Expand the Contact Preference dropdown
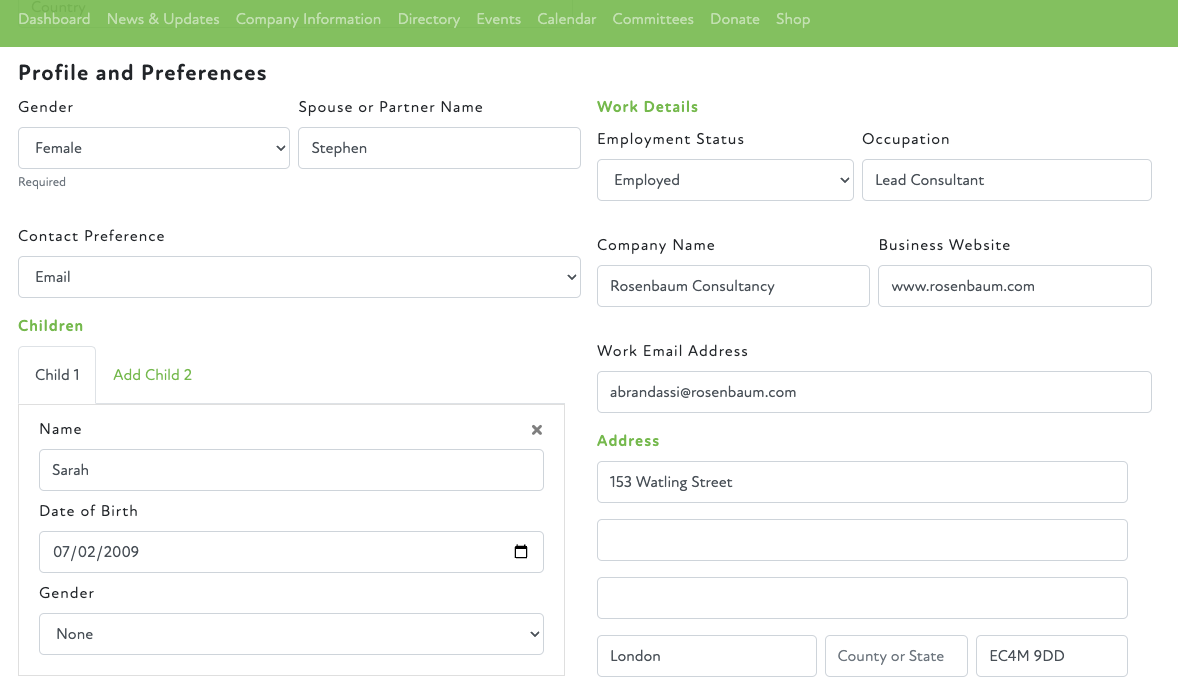Viewport: 1178px width, 690px height. point(299,277)
